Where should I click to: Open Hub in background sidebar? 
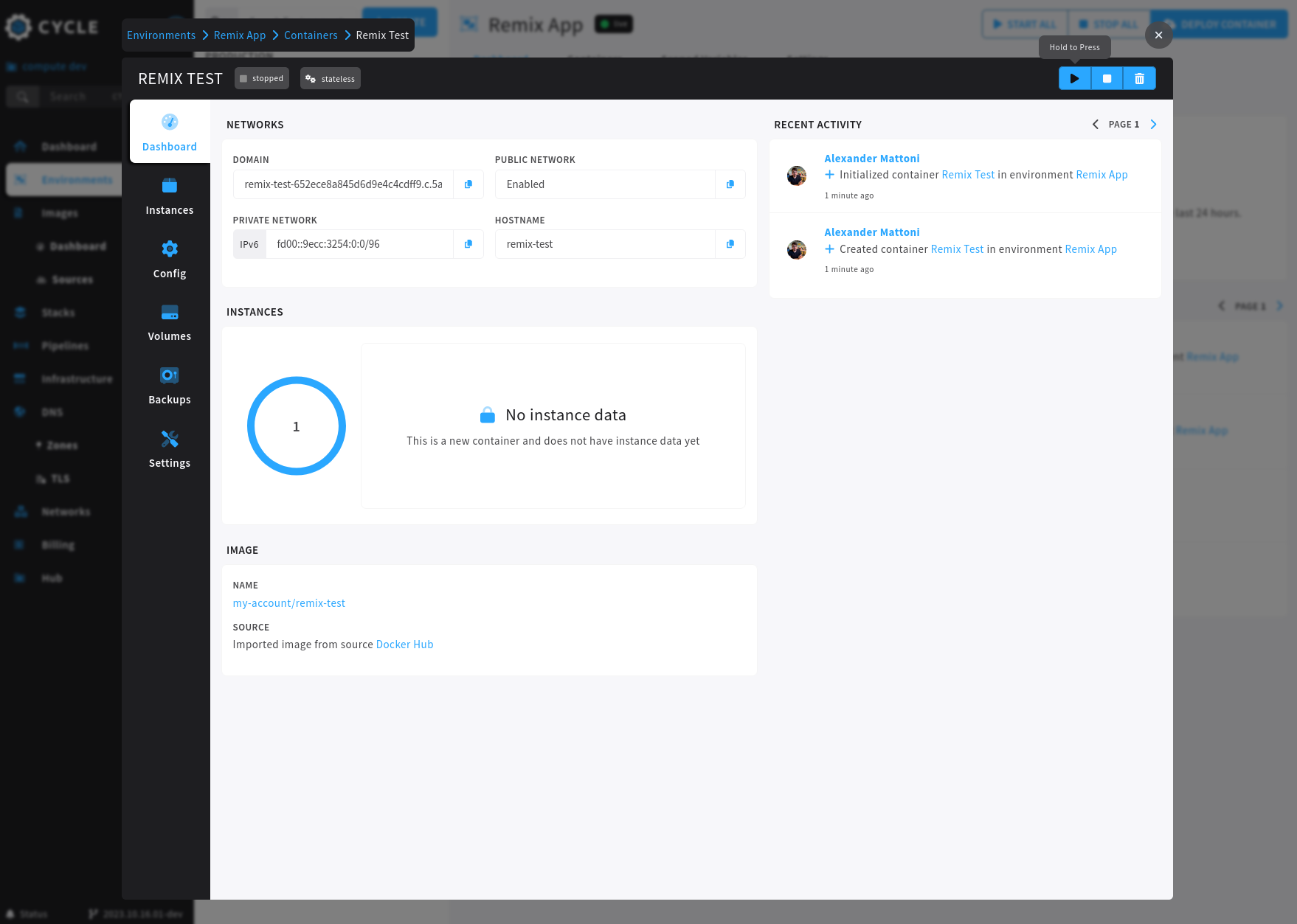pos(52,578)
